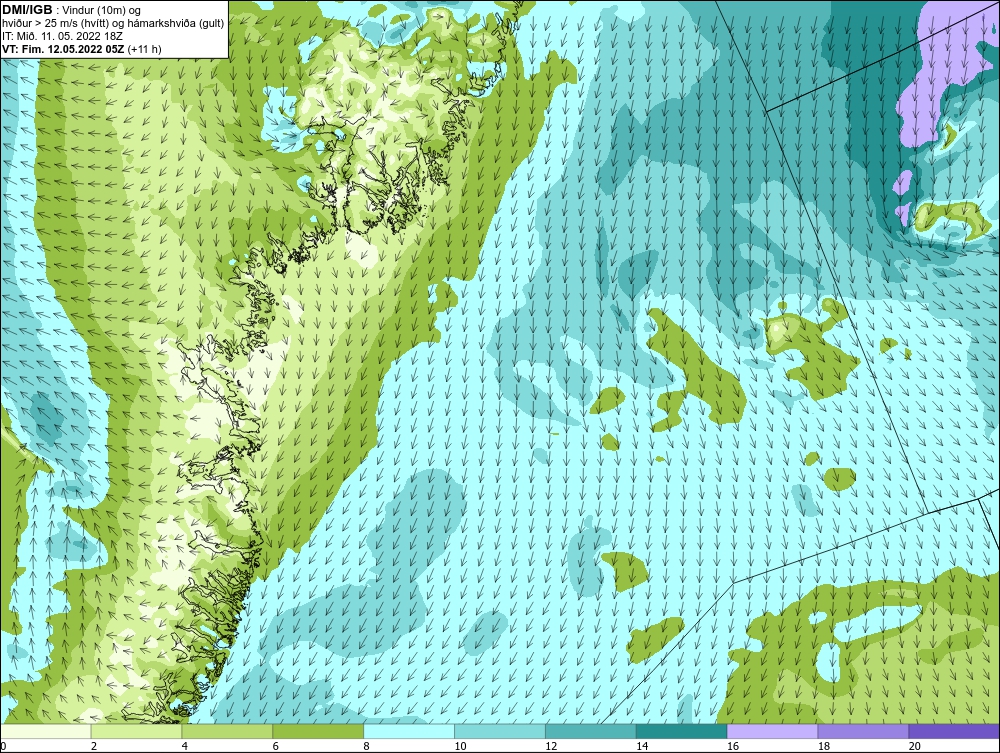Click the 18–20 m/s purple legend swatch

point(864,731)
